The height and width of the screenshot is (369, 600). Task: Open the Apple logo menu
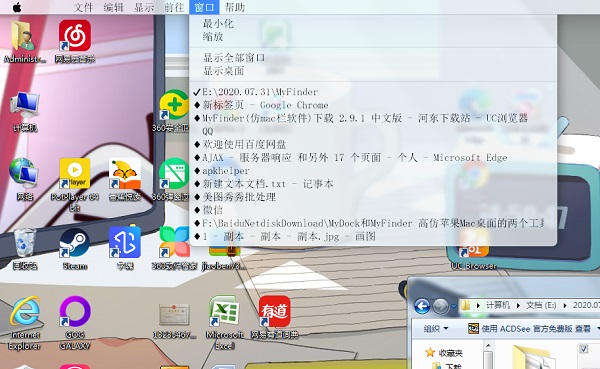click(x=17, y=7)
